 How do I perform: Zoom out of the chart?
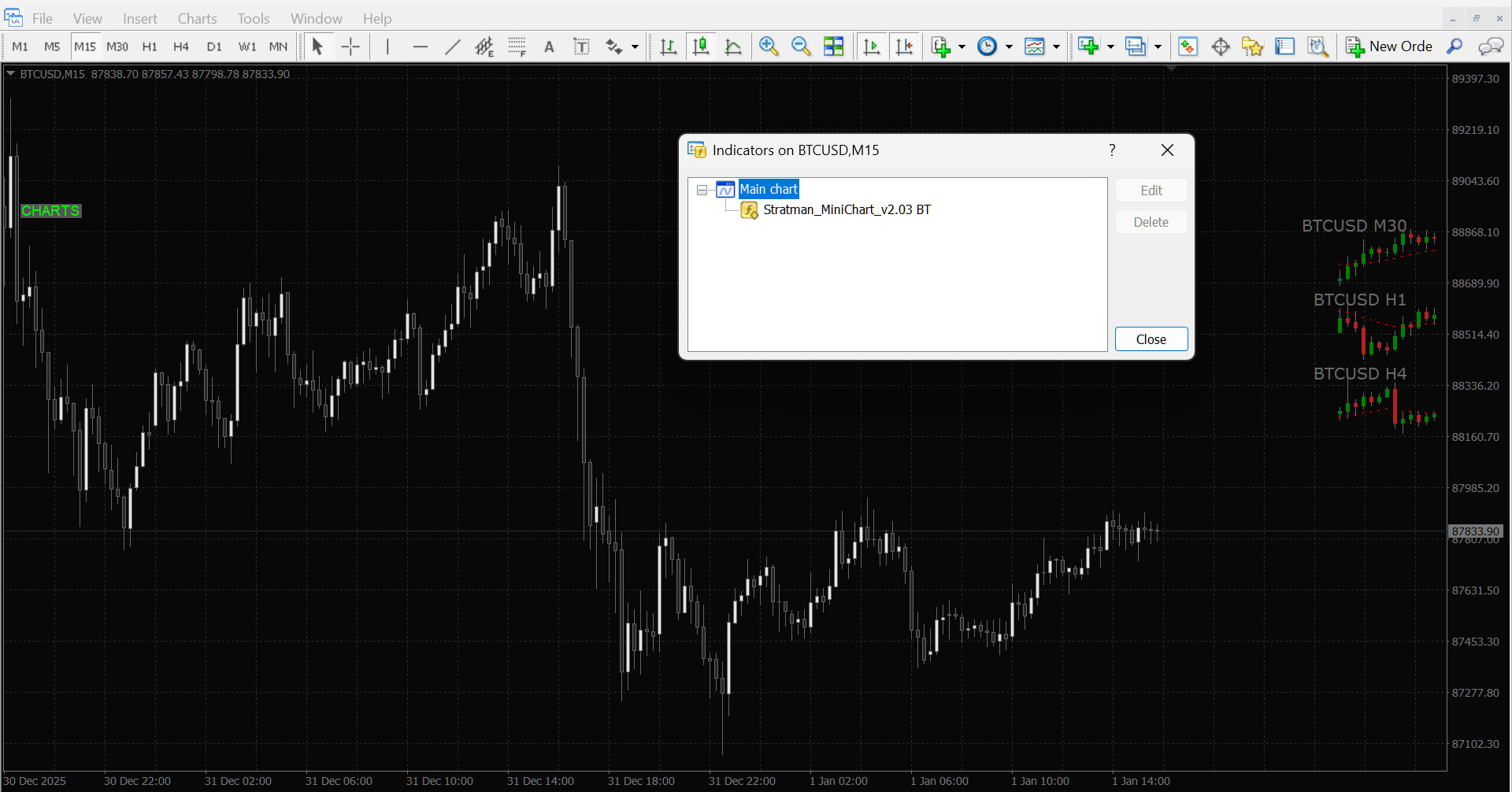click(x=801, y=46)
